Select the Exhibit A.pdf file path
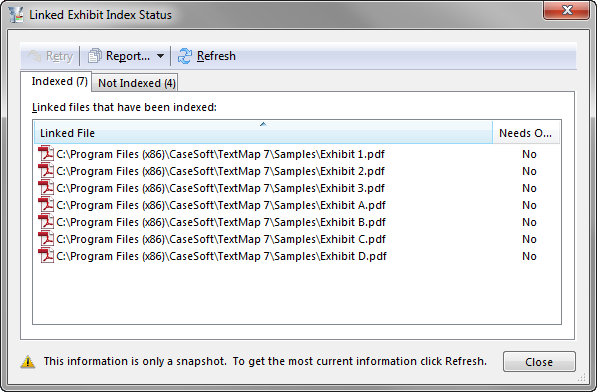This screenshot has width=597, height=392. pos(221,205)
